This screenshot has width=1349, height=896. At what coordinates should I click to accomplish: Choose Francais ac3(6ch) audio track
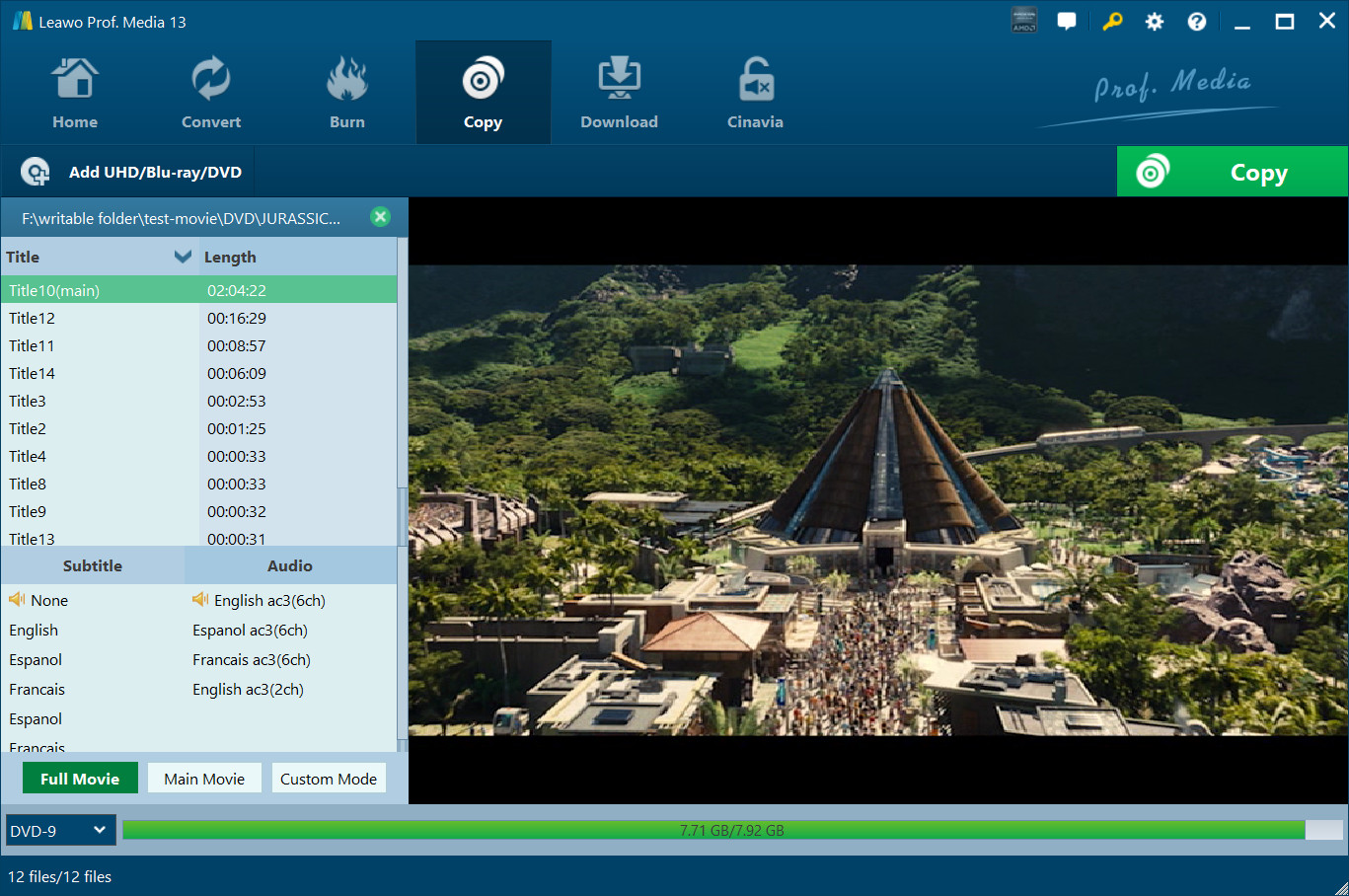[x=252, y=659]
